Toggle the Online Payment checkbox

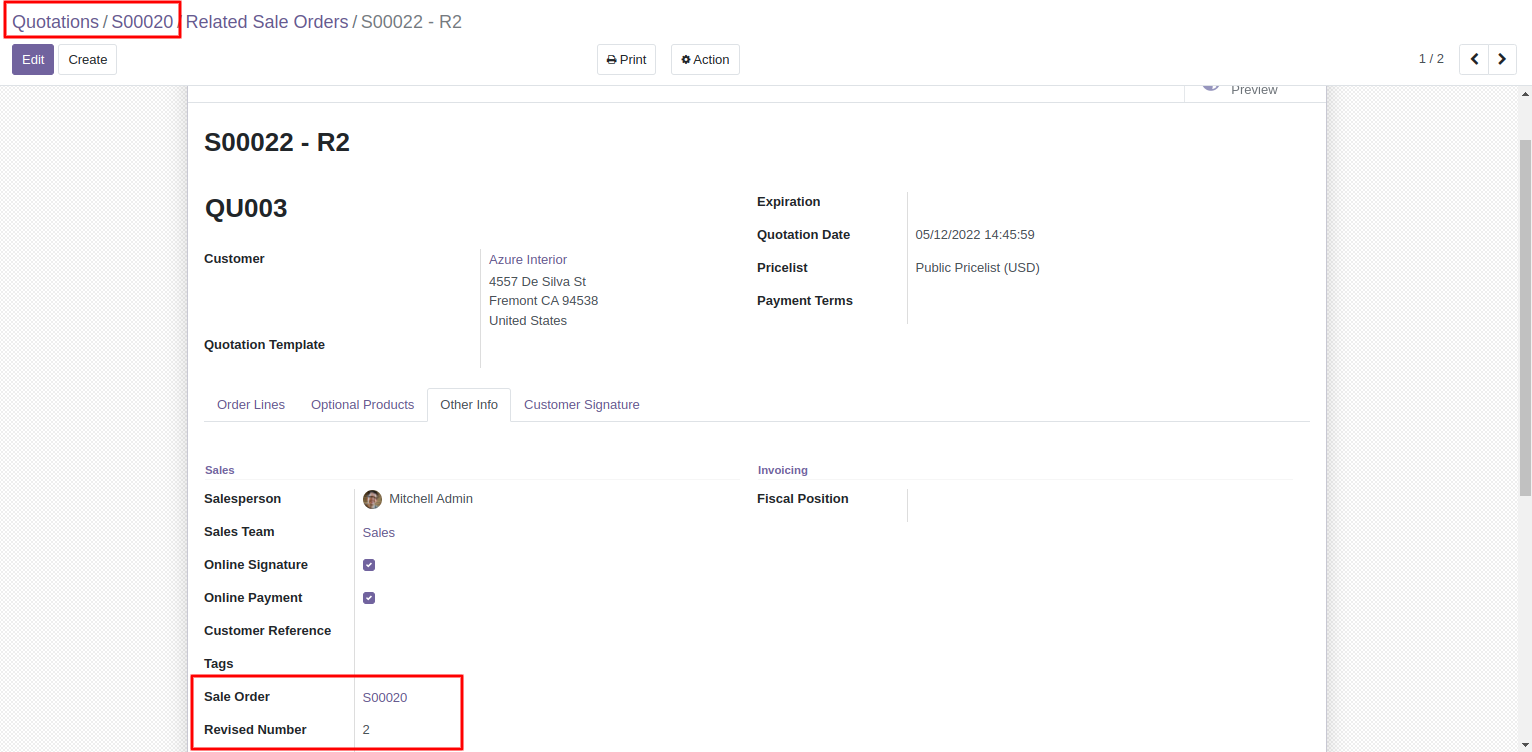[369, 598]
